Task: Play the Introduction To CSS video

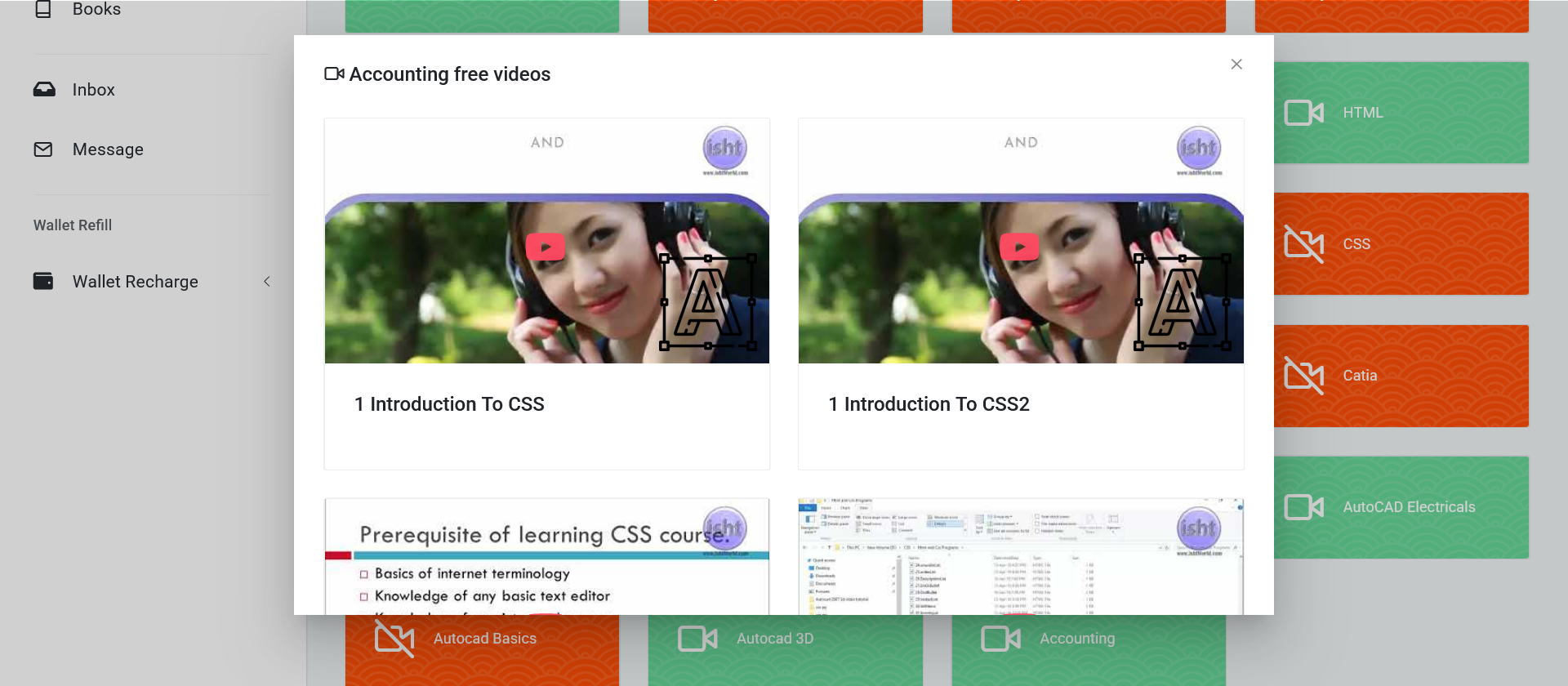Action: [x=546, y=247]
